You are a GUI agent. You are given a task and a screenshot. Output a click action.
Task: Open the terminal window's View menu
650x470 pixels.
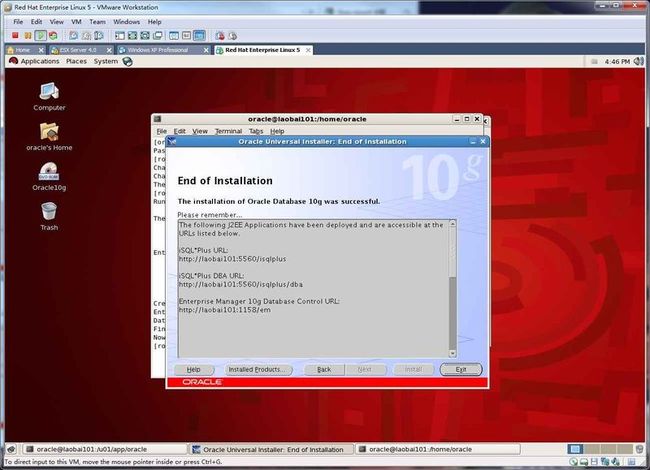pyautogui.click(x=200, y=131)
